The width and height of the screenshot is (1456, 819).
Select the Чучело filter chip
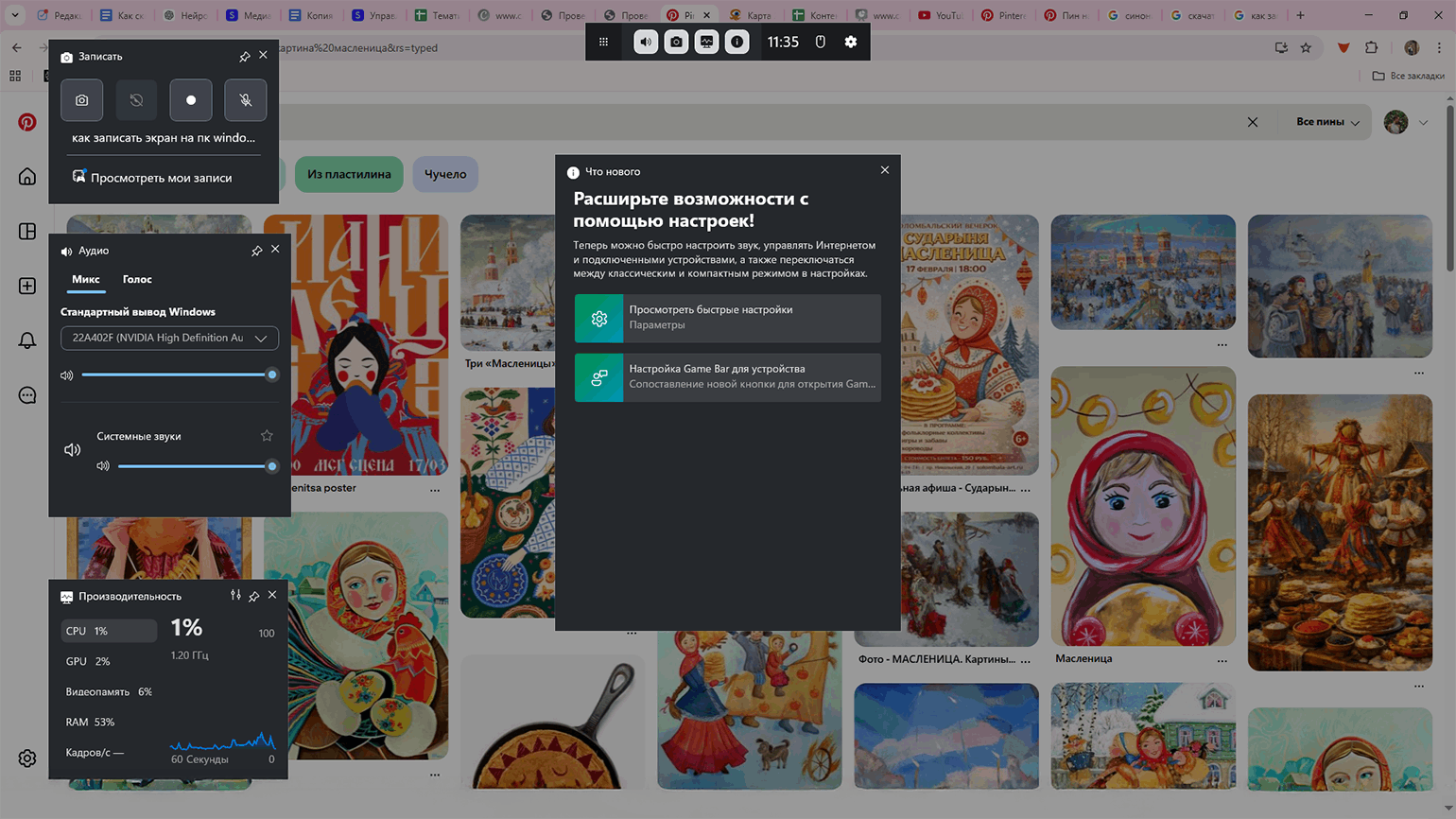click(445, 174)
